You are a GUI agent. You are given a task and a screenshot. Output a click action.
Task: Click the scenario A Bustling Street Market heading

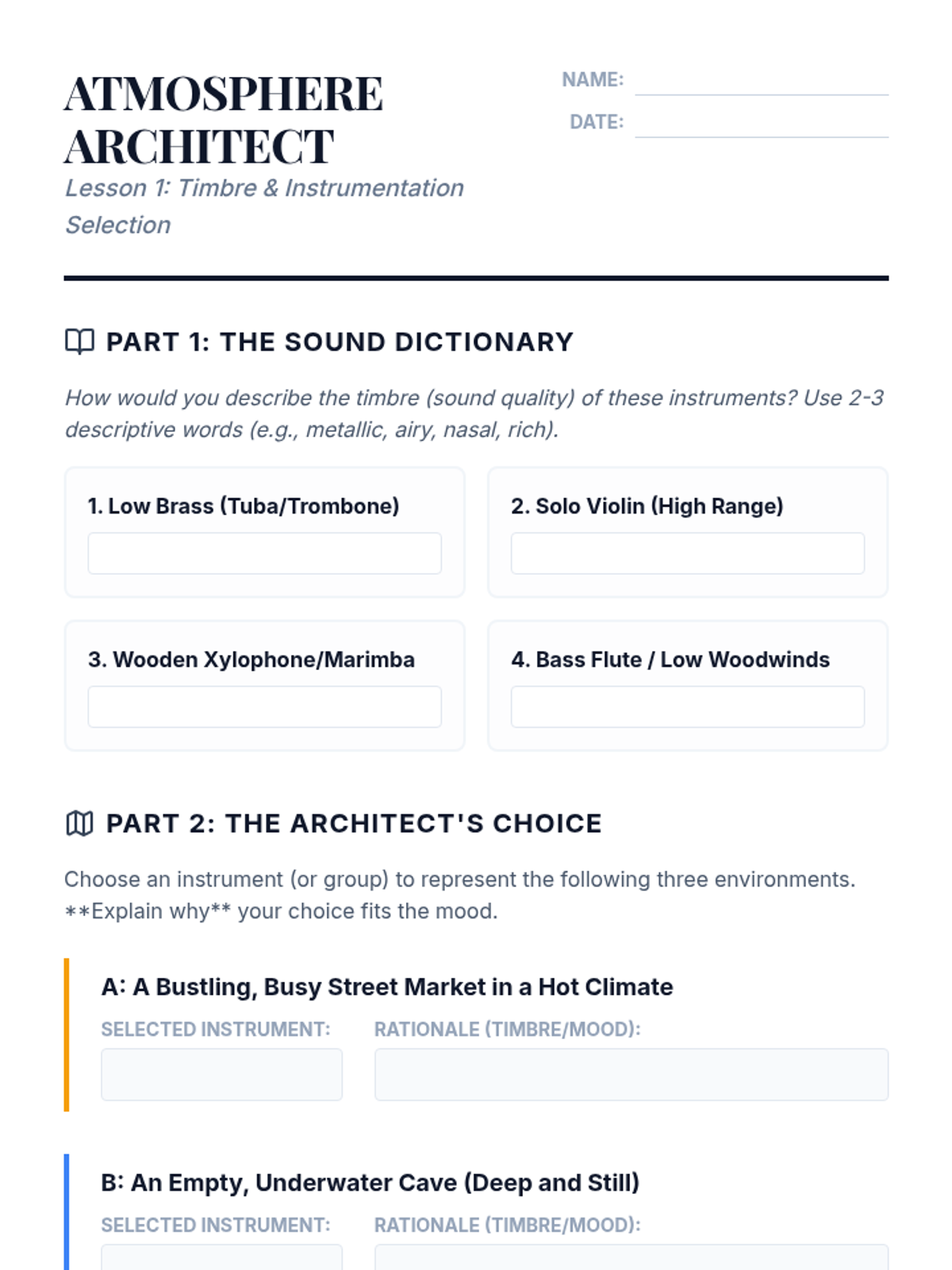(x=387, y=987)
